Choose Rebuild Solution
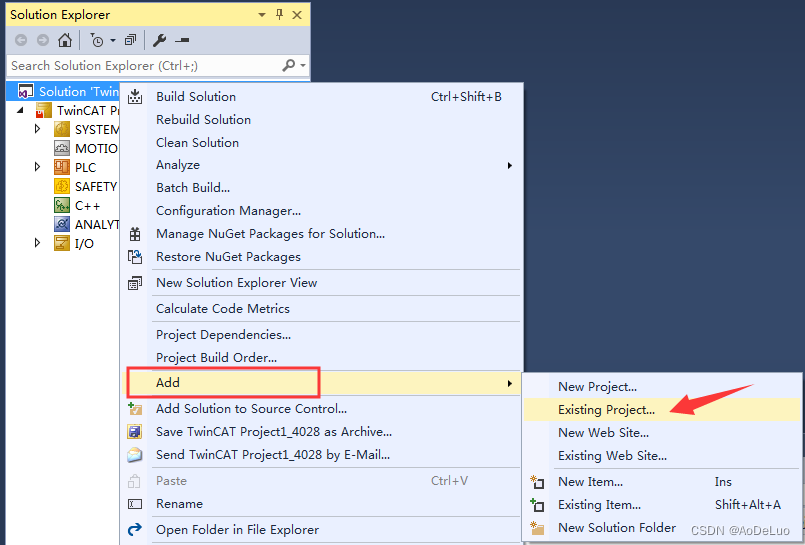This screenshot has height=545, width=805. [321, 120]
